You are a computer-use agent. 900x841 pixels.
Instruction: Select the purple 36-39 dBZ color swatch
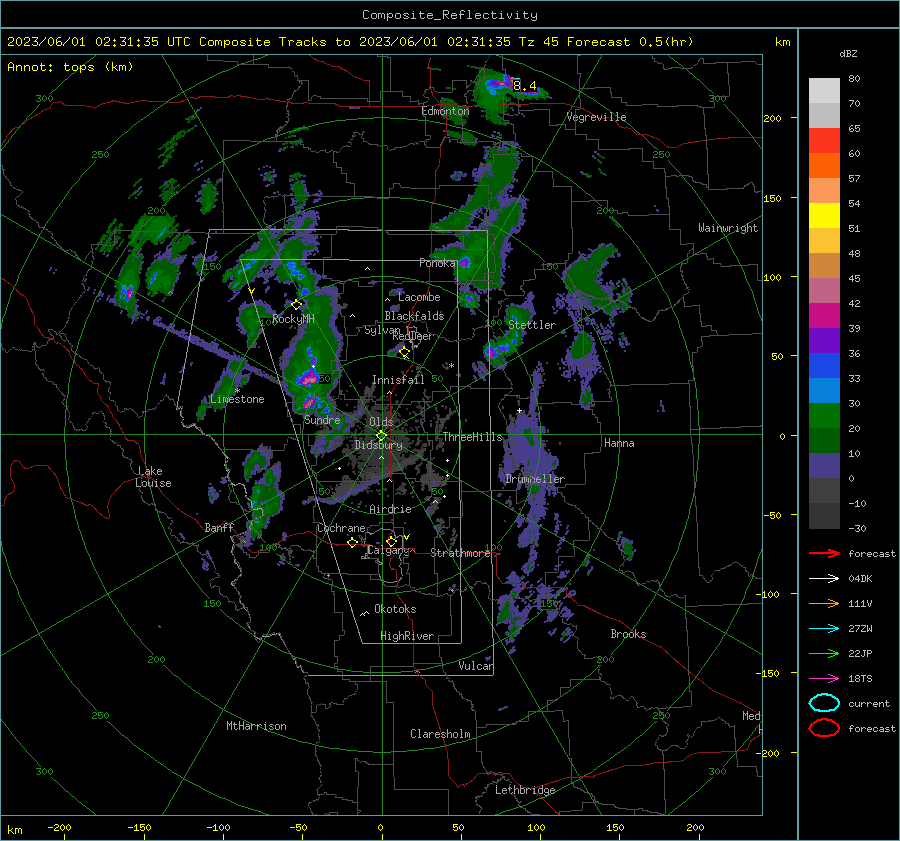pyautogui.click(x=824, y=341)
